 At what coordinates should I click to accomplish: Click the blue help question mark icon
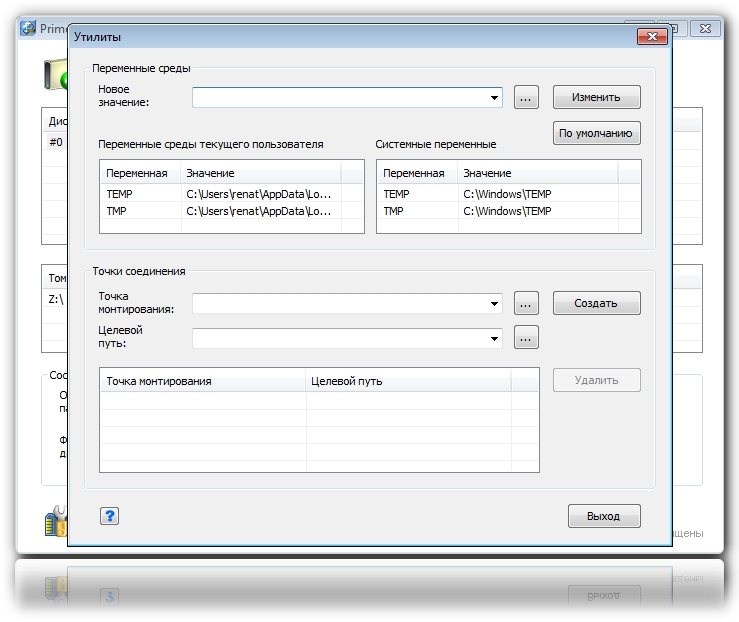[x=110, y=516]
